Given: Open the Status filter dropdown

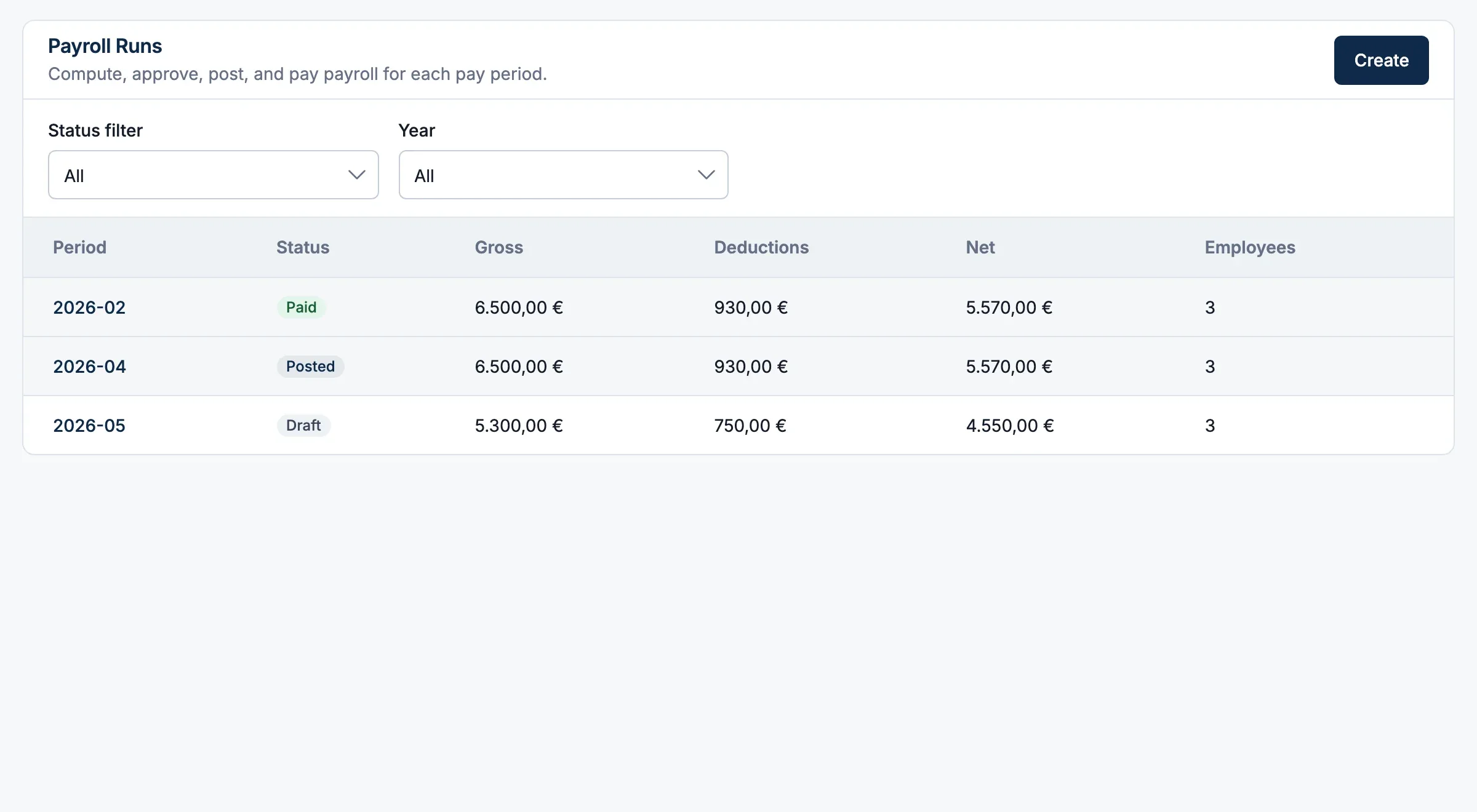Looking at the screenshot, I should (213, 175).
